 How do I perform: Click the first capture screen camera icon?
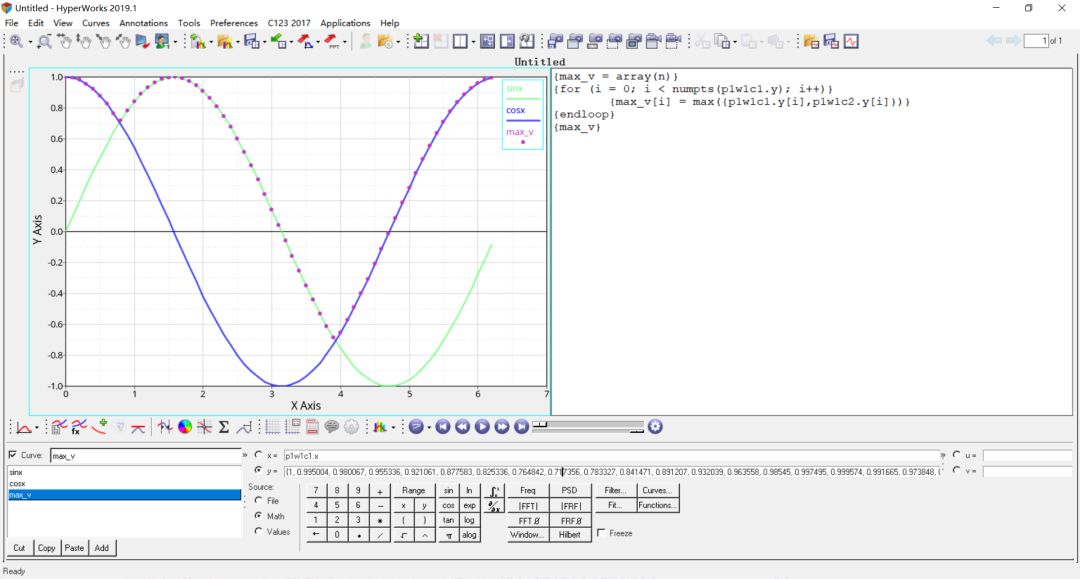(555, 41)
